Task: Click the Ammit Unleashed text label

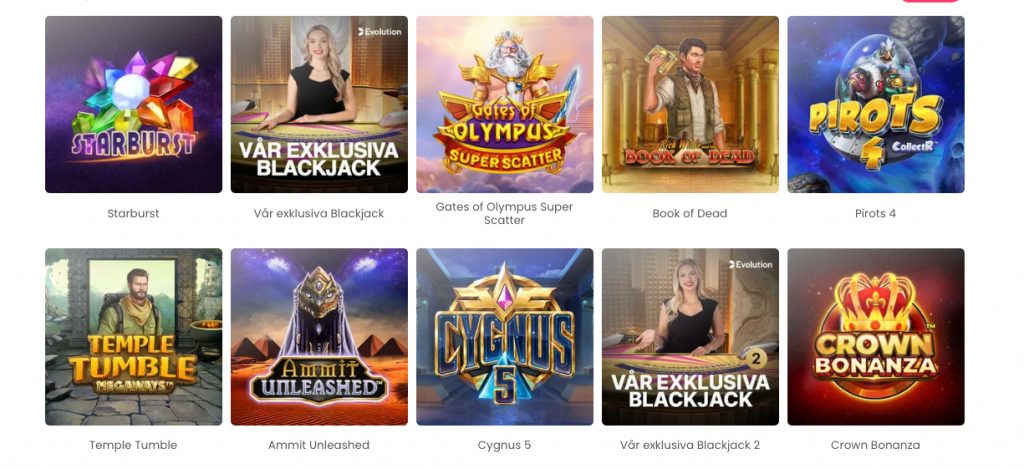Action: coord(319,445)
